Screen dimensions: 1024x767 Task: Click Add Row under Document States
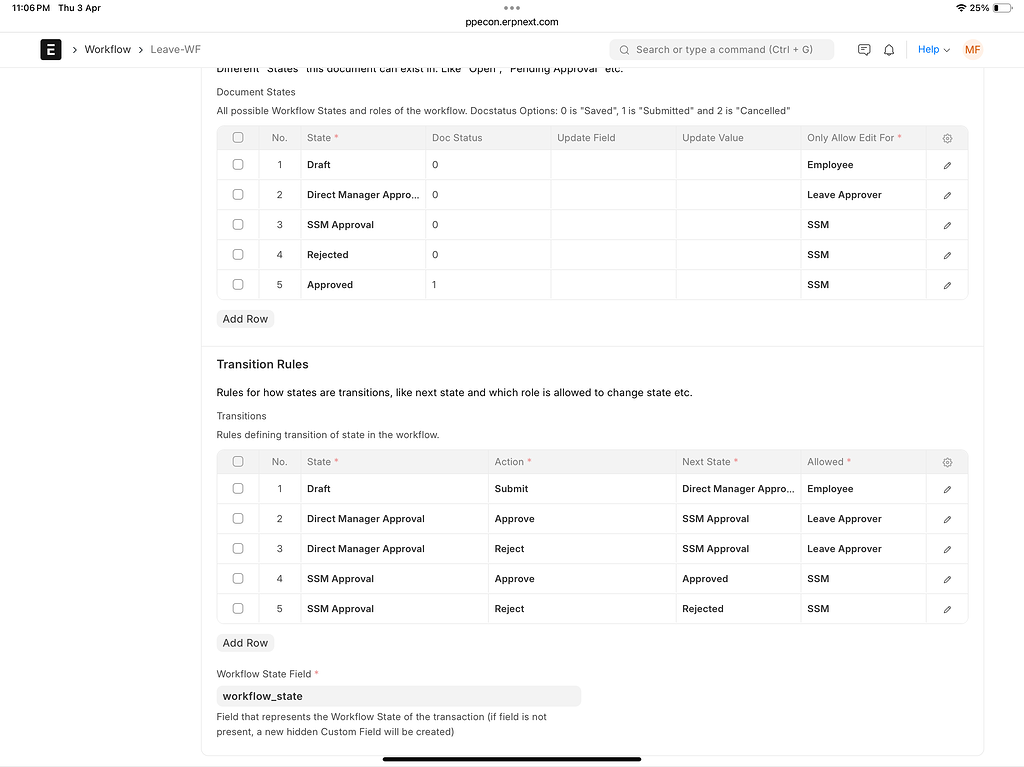244,318
